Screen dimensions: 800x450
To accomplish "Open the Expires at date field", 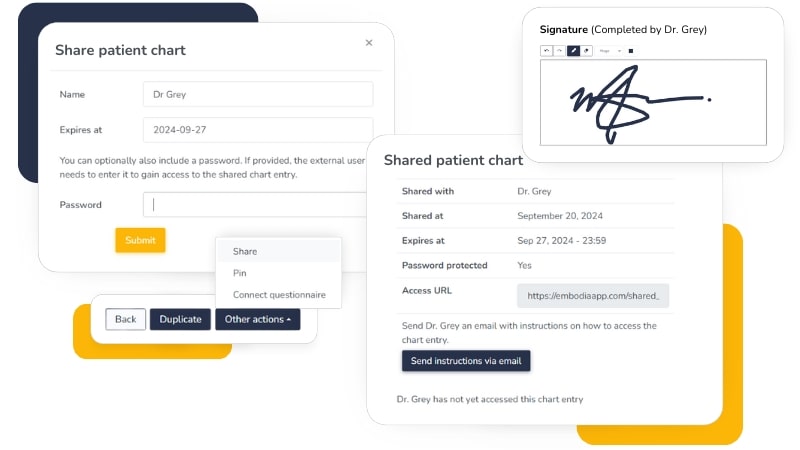I will coord(257,130).
